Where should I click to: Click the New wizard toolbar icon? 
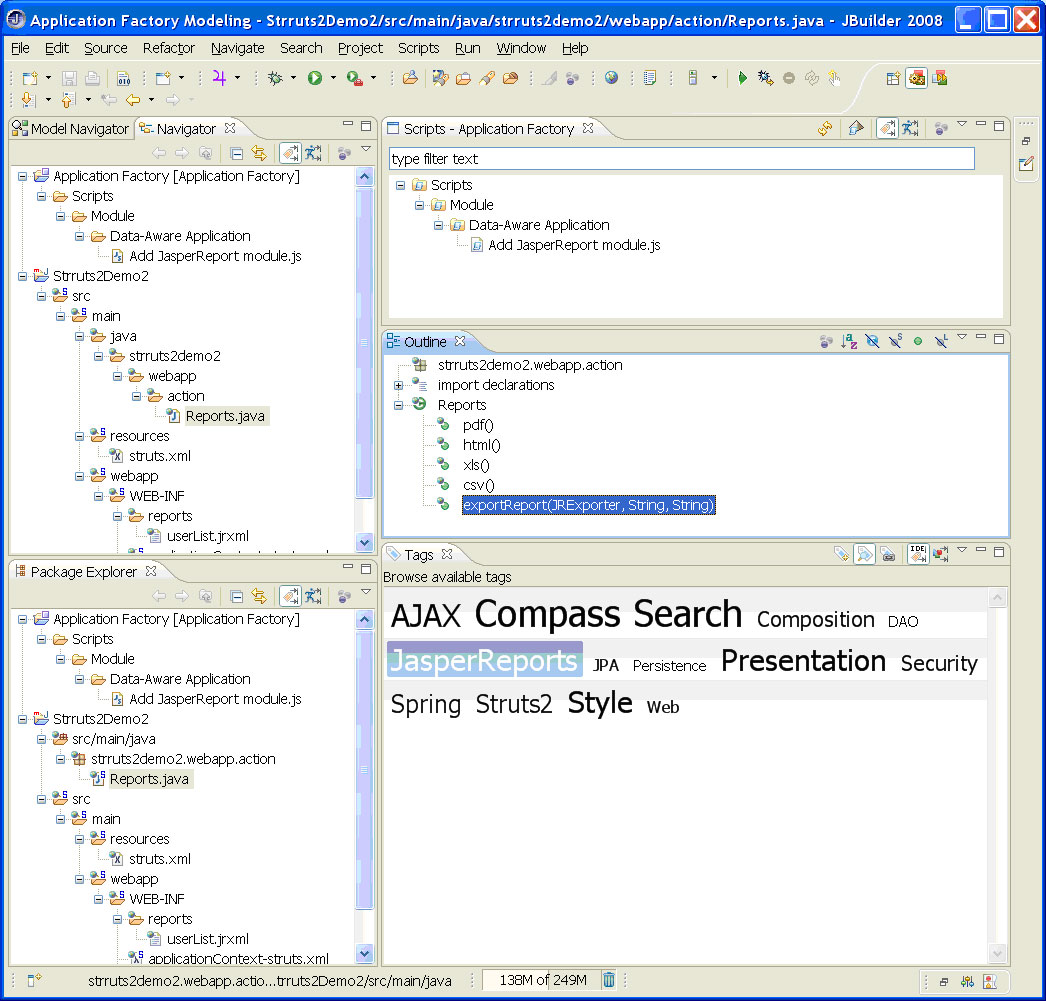coord(29,78)
